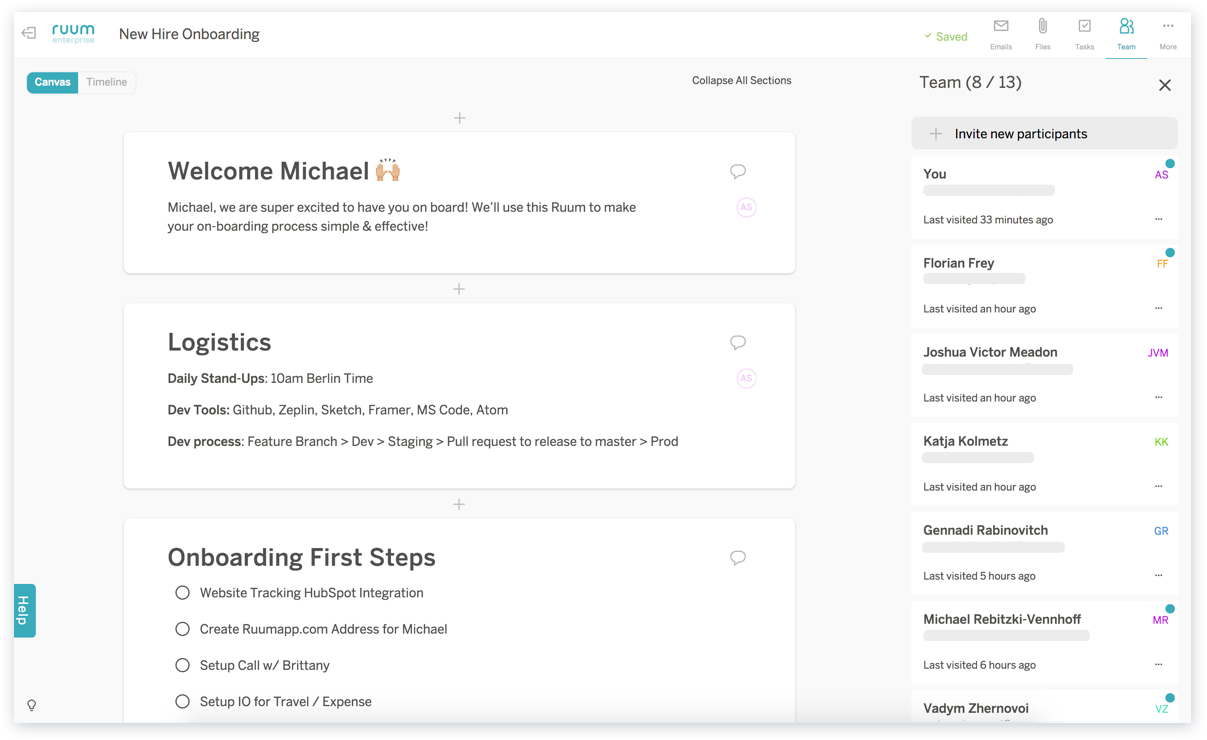Check off Website Tracking HubSpot Integration task
1207x740 pixels.
coord(182,593)
